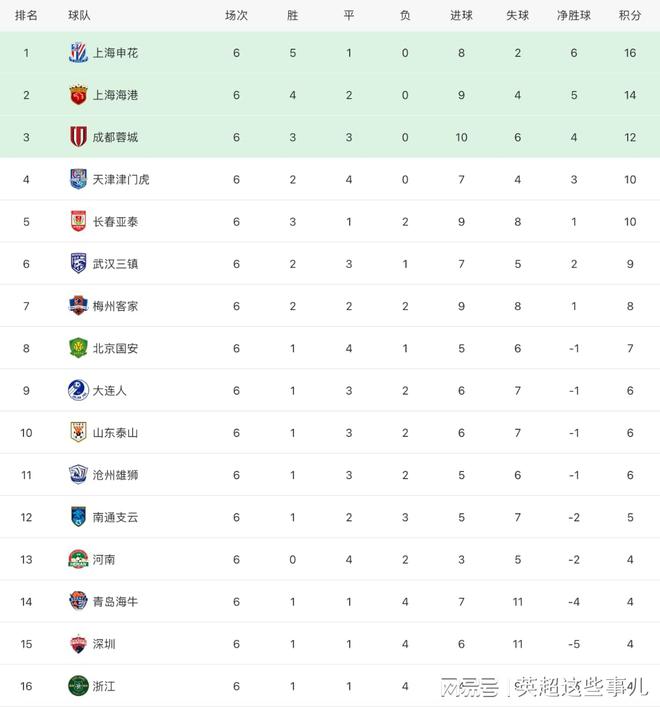Click the Henan team green-red logo

coord(78,559)
